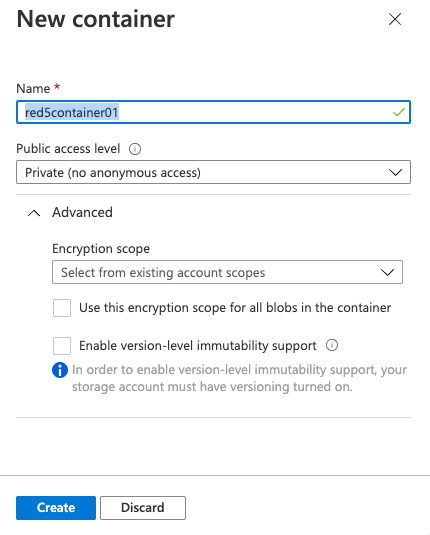Open the Public access level dropdown

(213, 172)
